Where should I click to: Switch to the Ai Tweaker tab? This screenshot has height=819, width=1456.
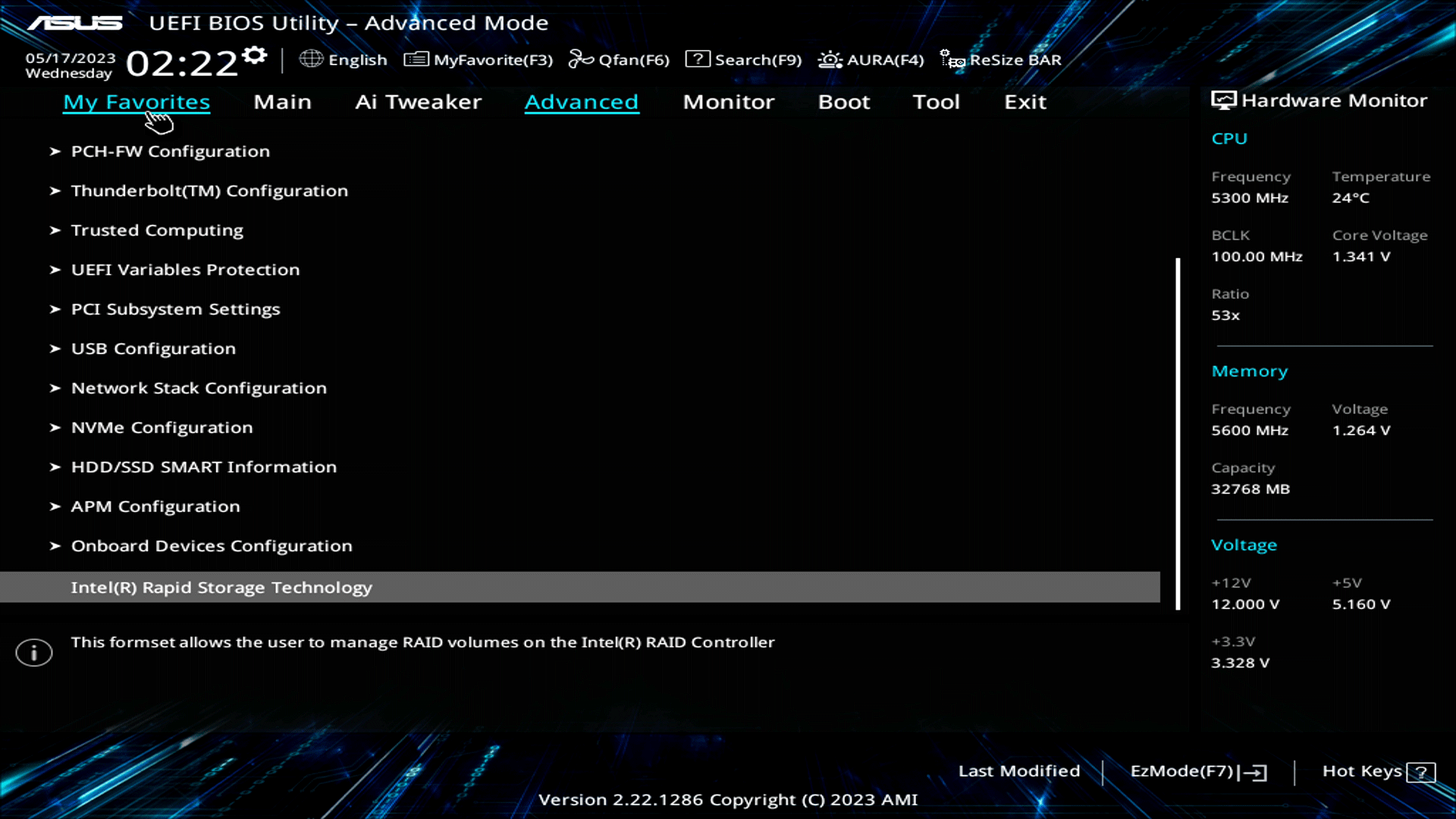419,102
